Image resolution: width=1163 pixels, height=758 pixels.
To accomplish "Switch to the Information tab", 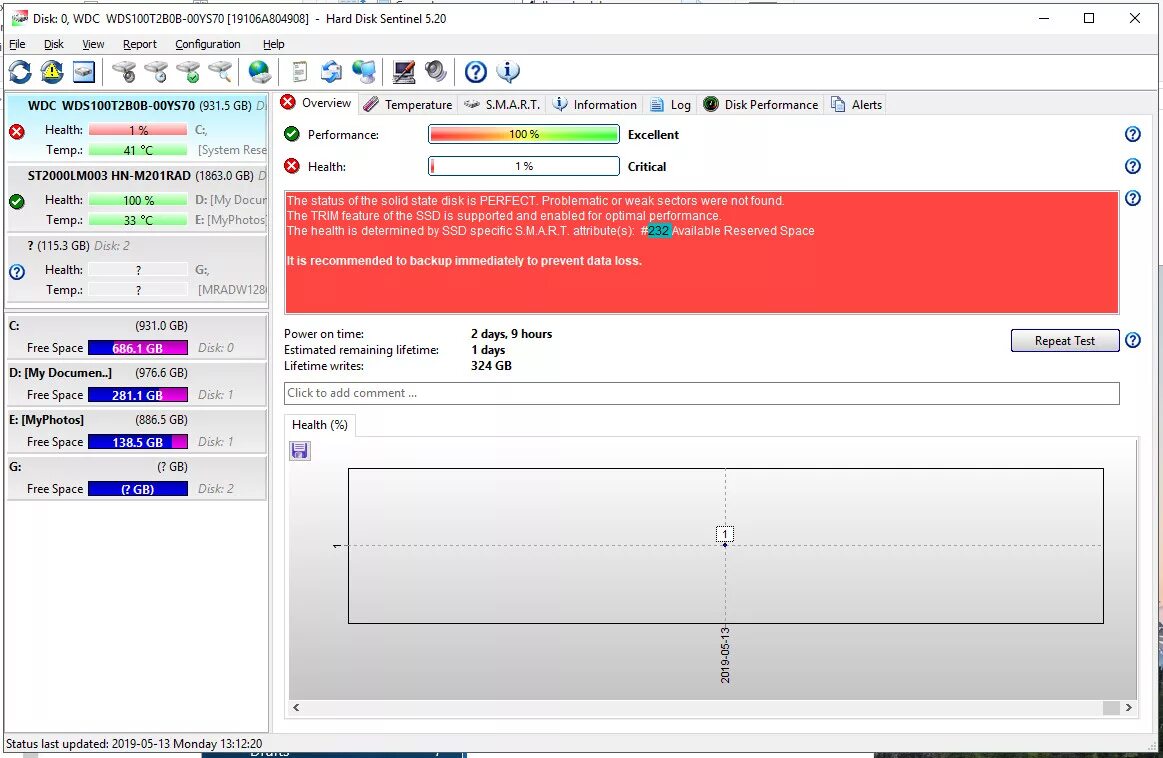I will (x=595, y=105).
